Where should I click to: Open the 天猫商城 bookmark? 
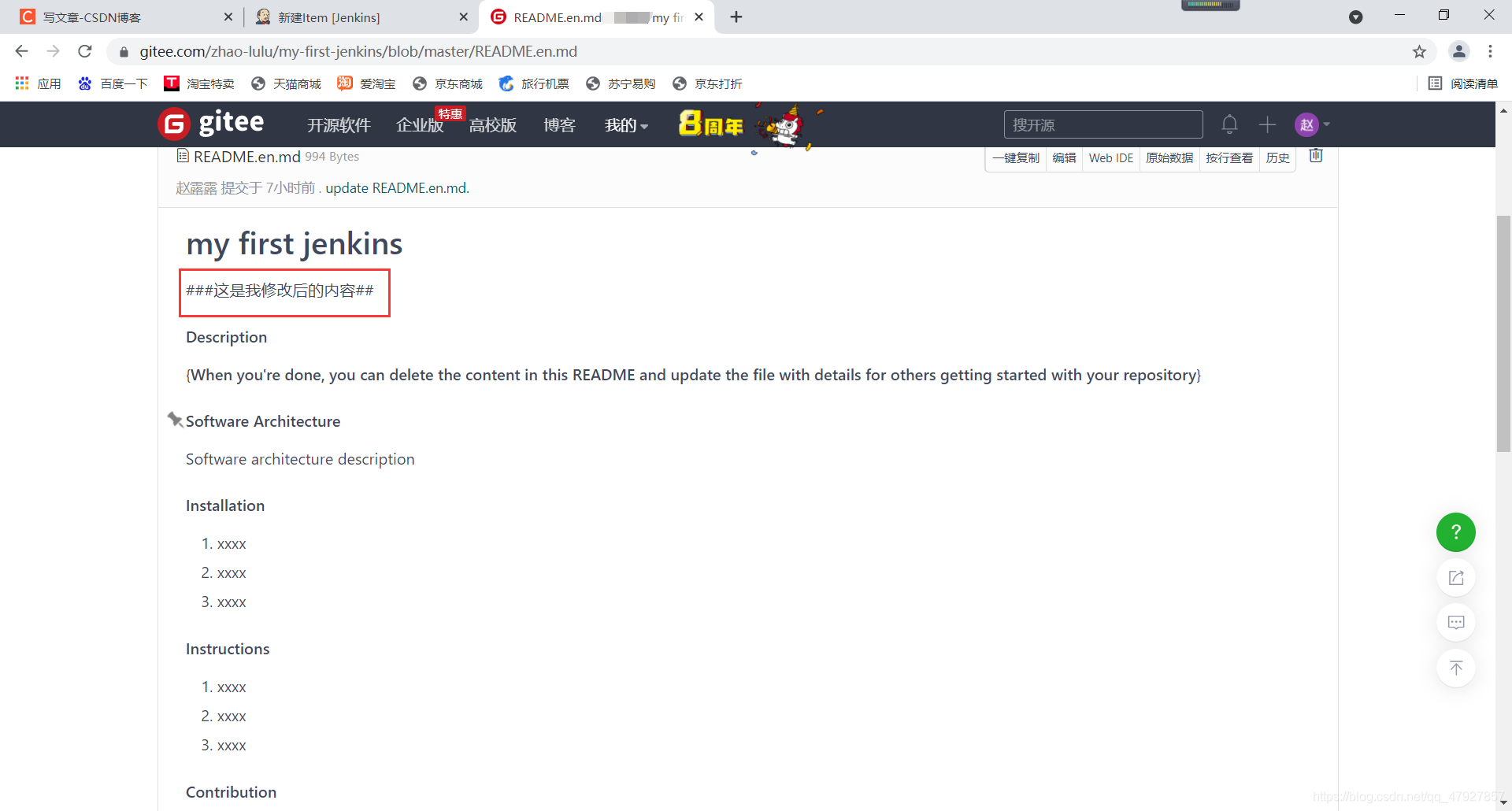[286, 83]
